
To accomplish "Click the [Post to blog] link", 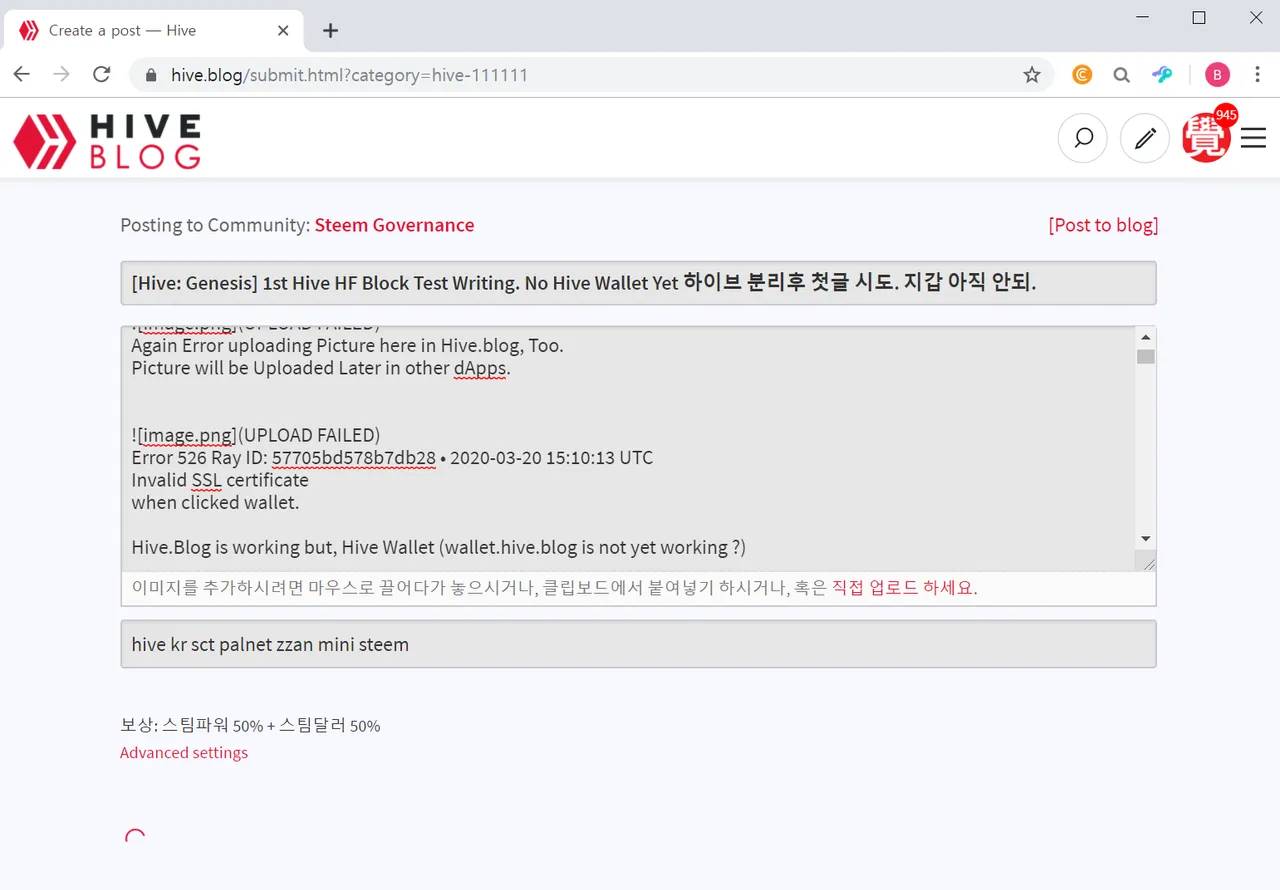I will coord(1103,225).
